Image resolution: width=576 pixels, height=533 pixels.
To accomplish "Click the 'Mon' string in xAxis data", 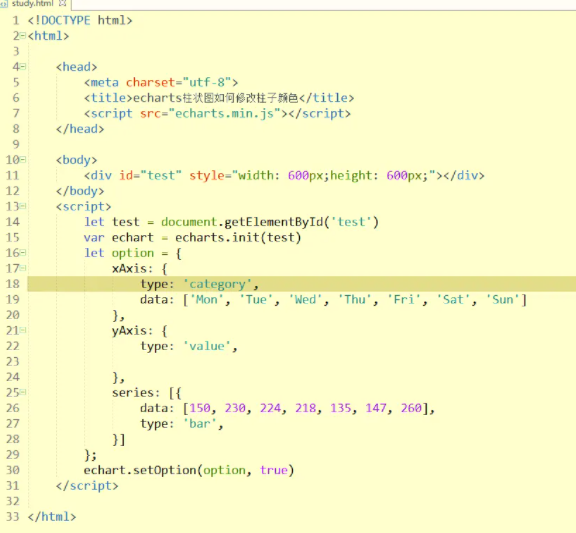I will point(206,299).
